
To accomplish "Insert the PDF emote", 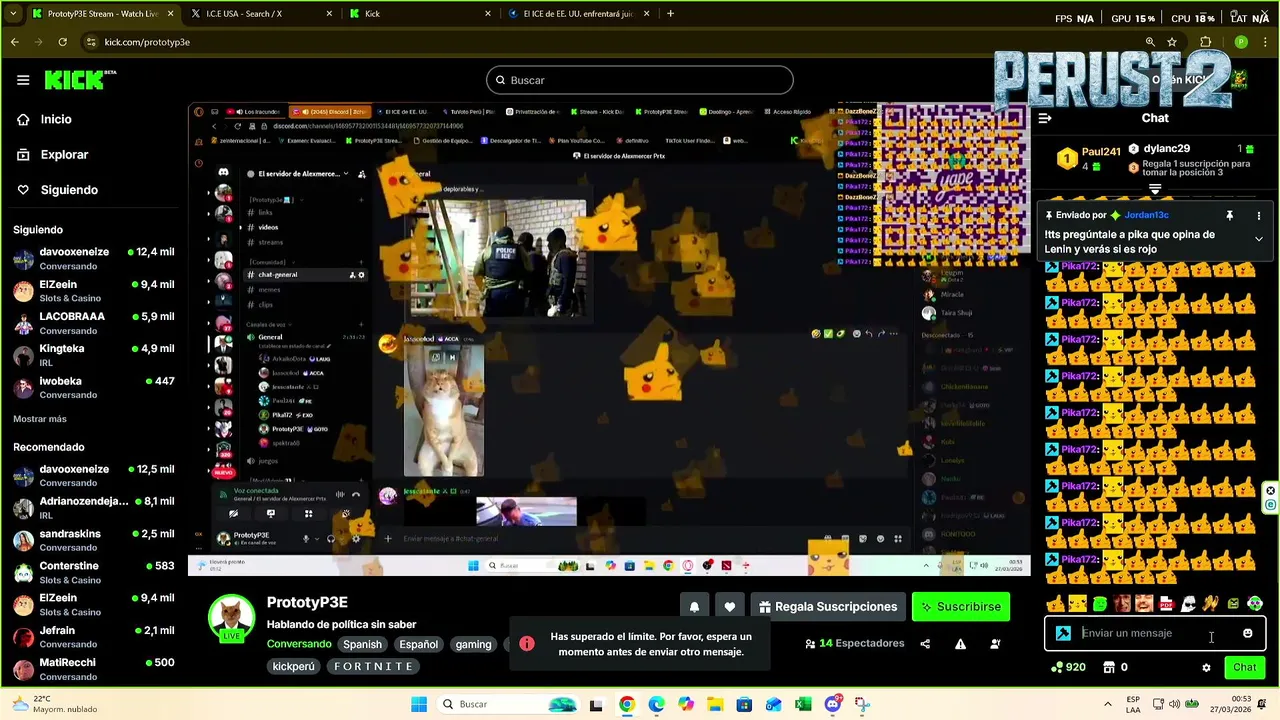I will [x=1166, y=603].
